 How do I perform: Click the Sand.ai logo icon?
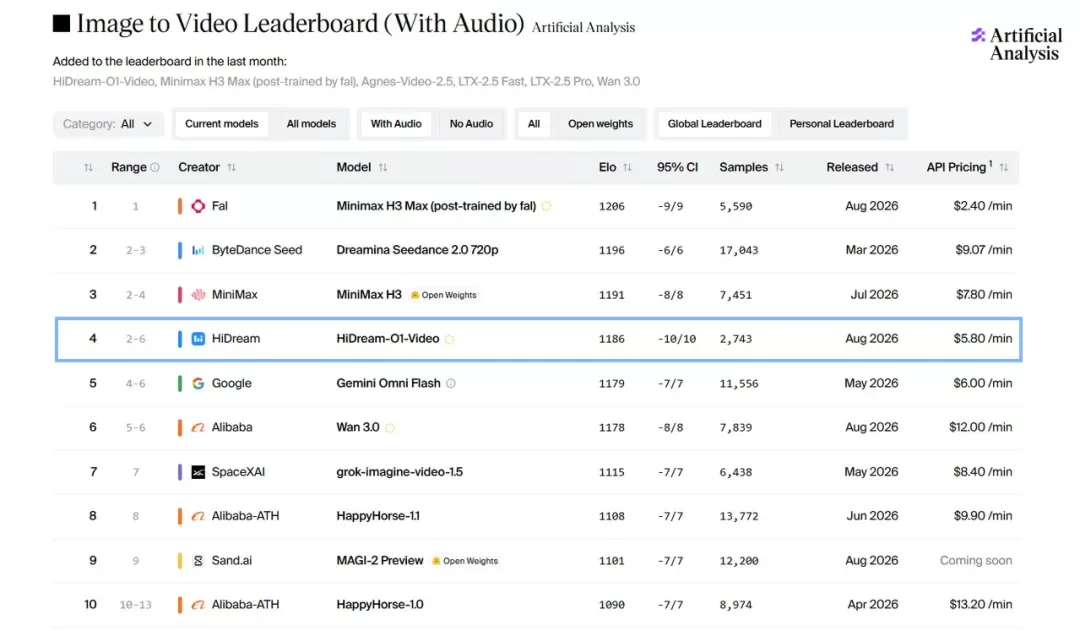point(198,561)
